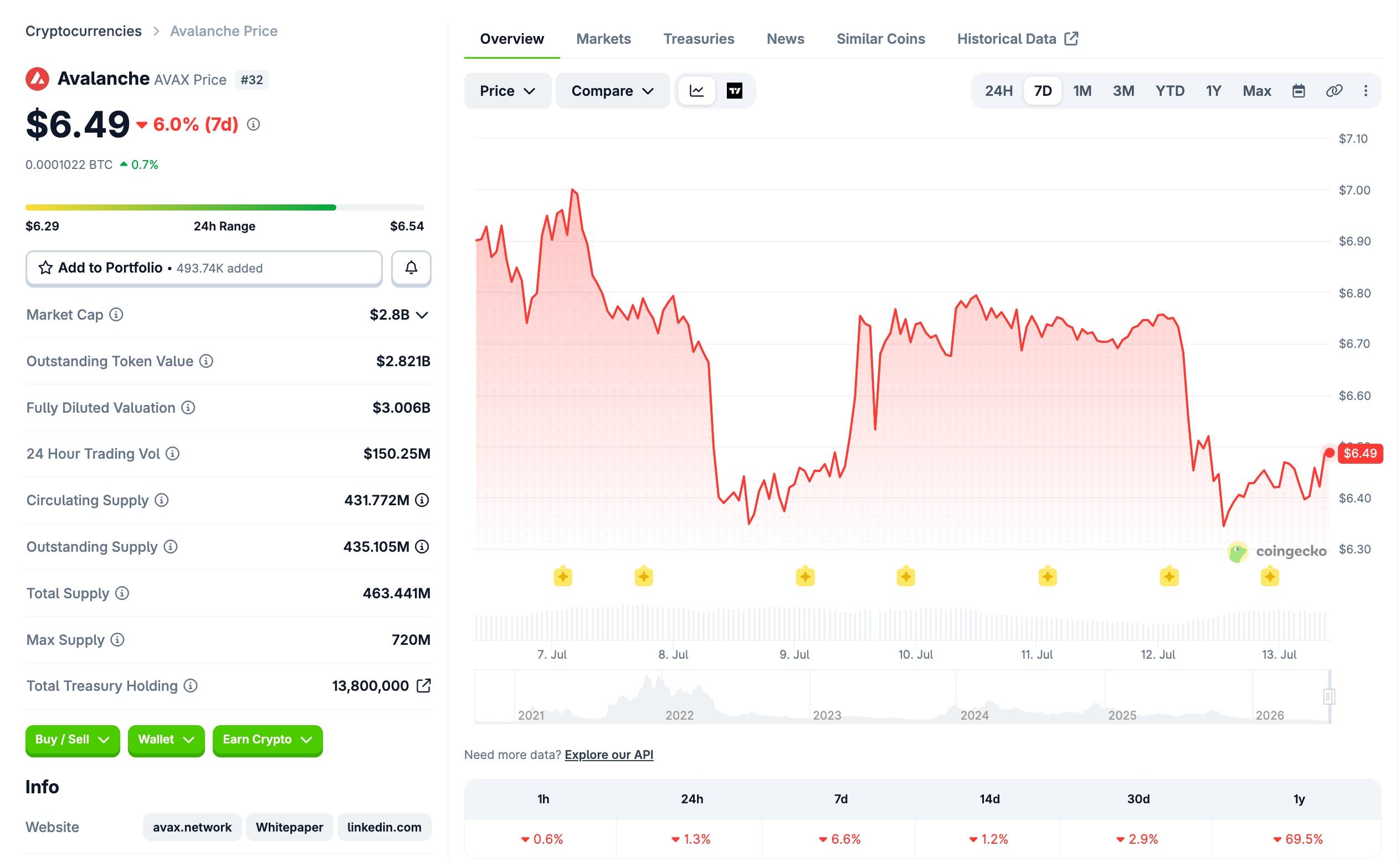Open Outstanding Token Value info icon

click(x=206, y=361)
